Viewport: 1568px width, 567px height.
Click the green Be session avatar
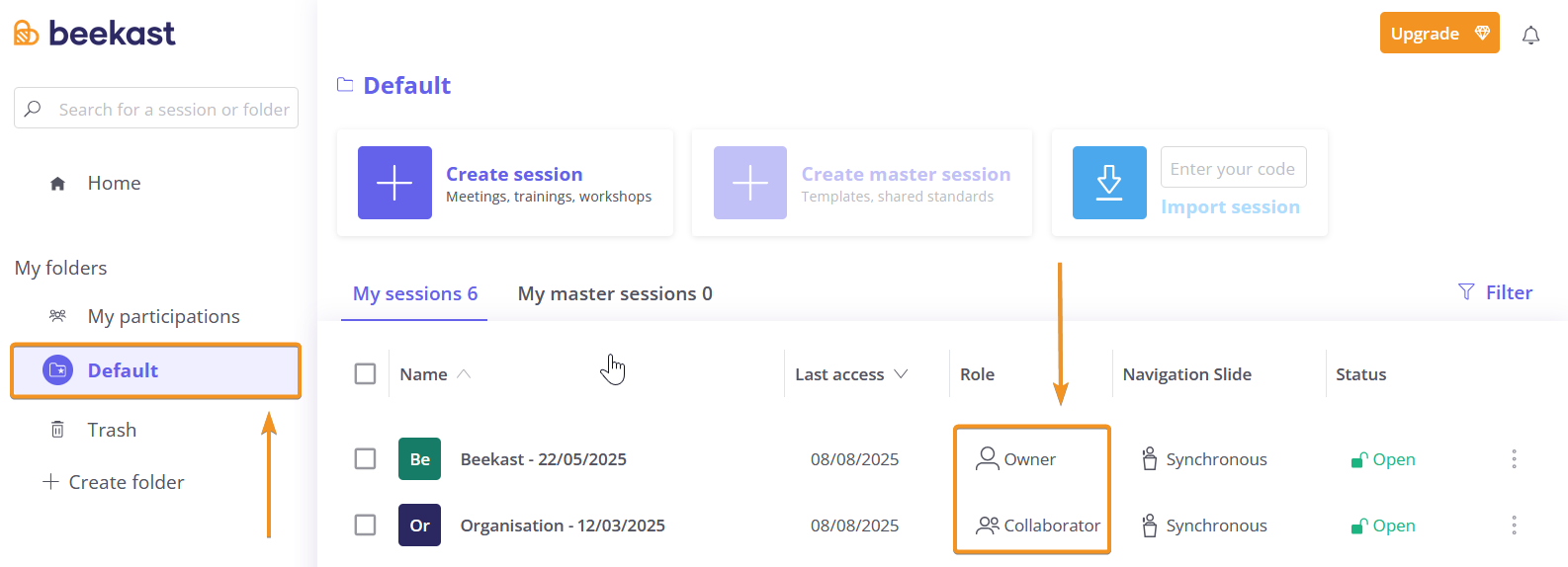[x=419, y=458]
